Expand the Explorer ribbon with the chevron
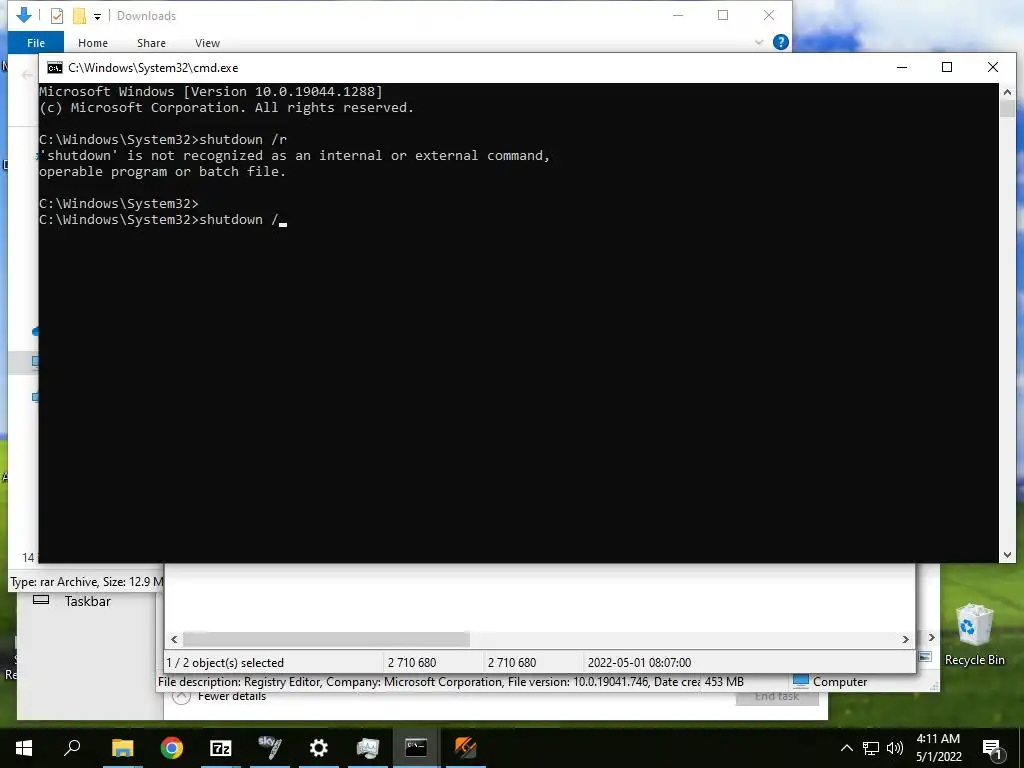The image size is (1024, 768). (x=759, y=42)
